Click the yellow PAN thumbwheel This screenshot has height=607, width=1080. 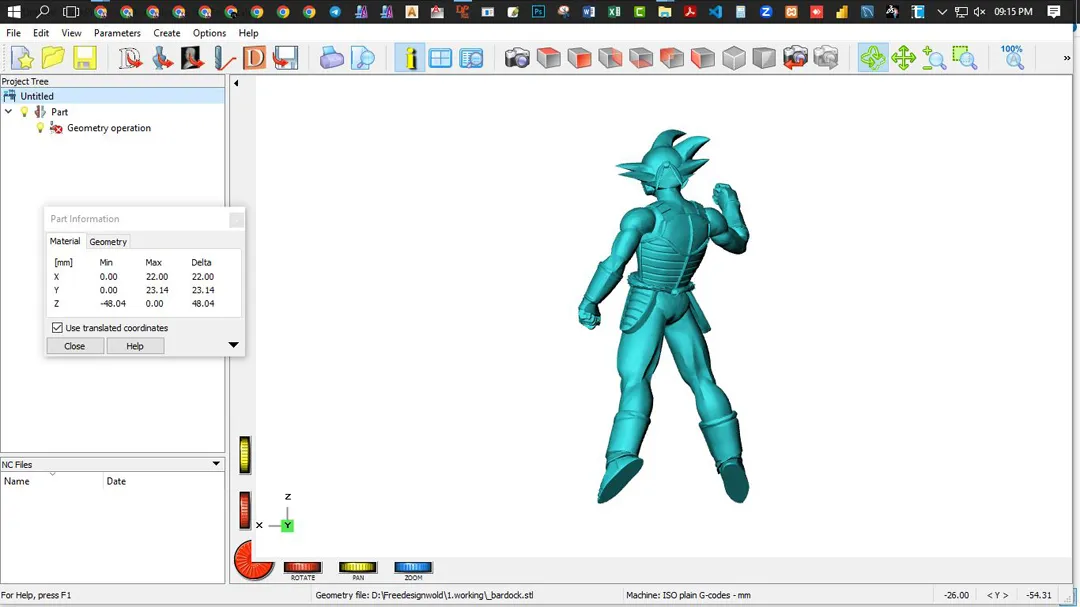[x=357, y=567]
